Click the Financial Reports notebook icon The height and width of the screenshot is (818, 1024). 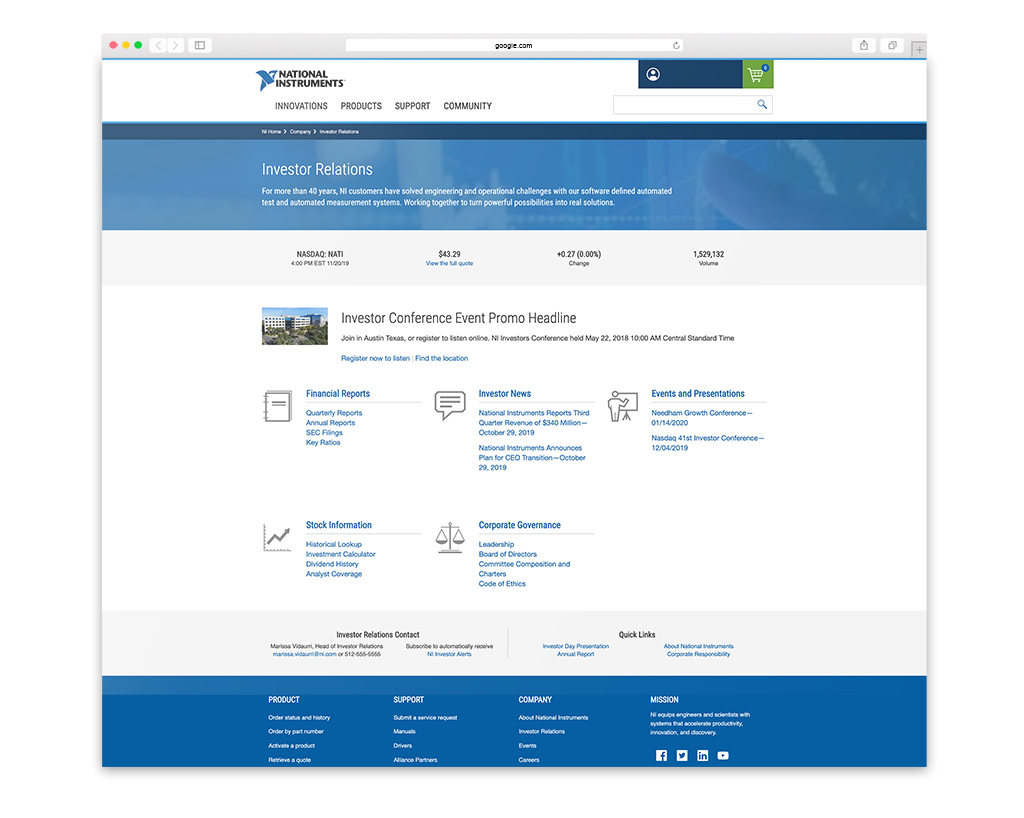277,406
